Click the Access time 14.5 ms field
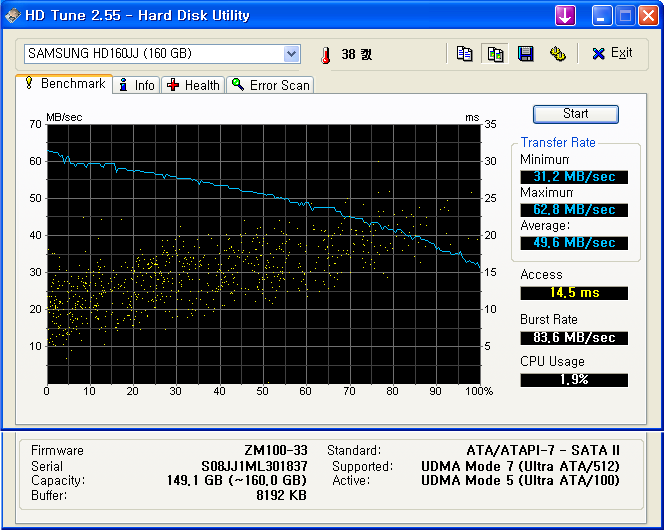The height and width of the screenshot is (530, 664). click(574, 293)
